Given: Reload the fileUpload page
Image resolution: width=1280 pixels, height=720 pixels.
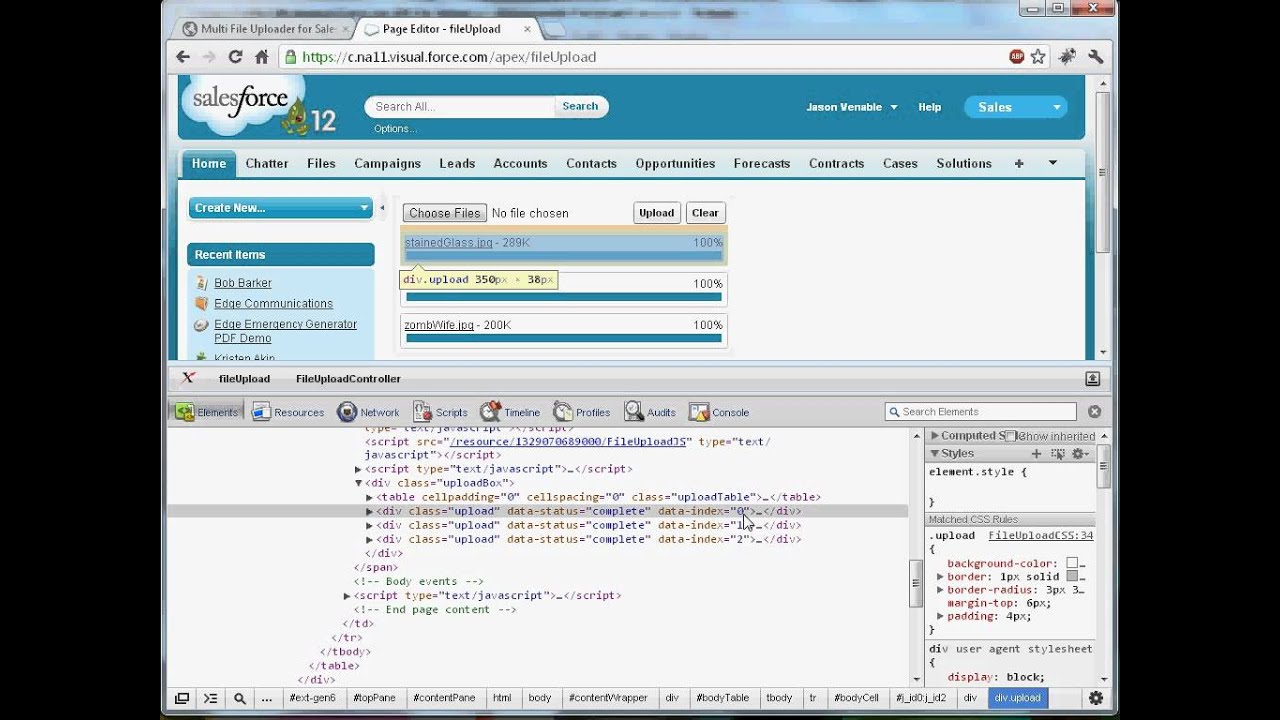Looking at the screenshot, I should (x=235, y=57).
